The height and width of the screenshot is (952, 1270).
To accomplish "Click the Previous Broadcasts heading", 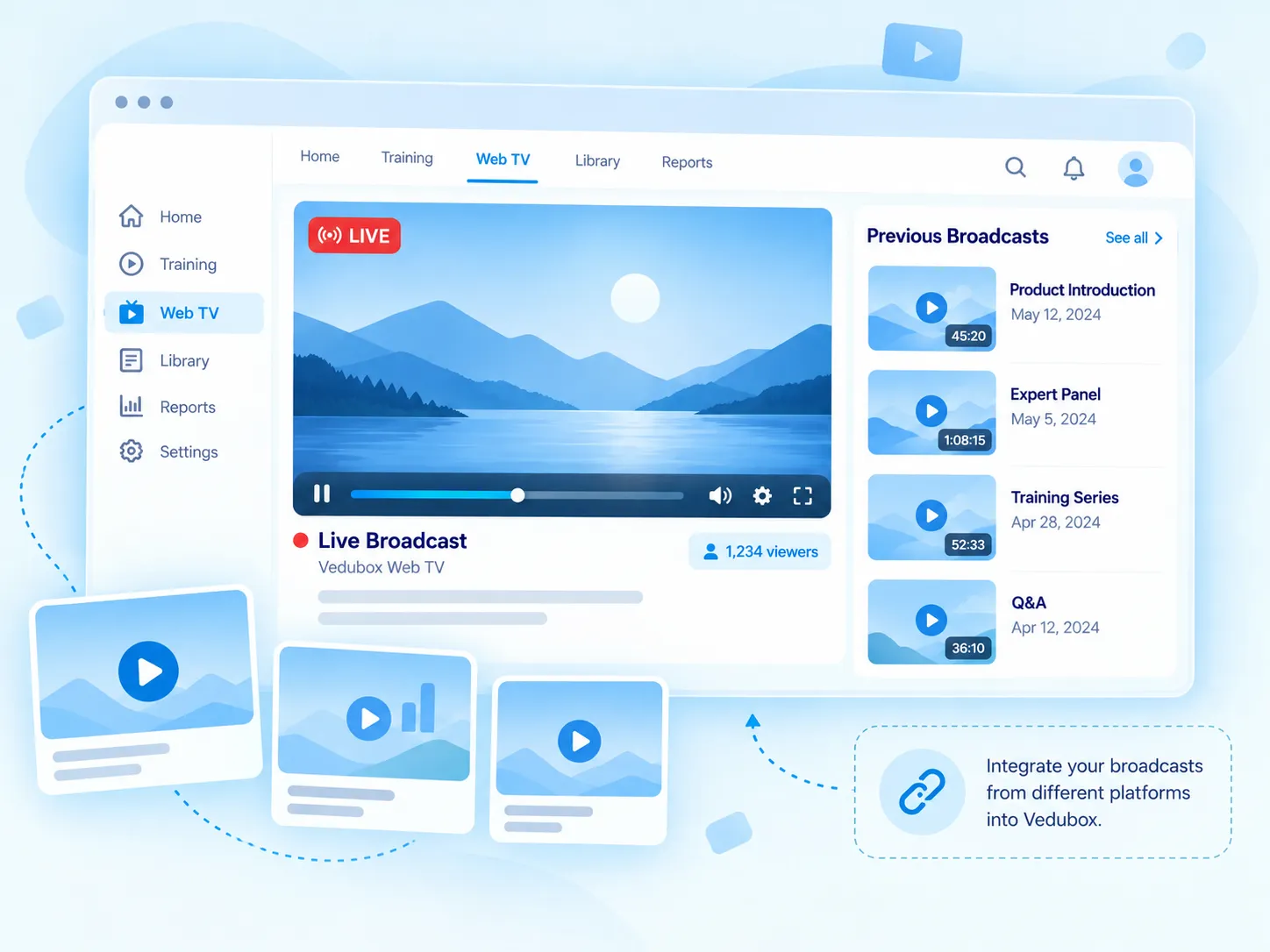I will (x=958, y=237).
